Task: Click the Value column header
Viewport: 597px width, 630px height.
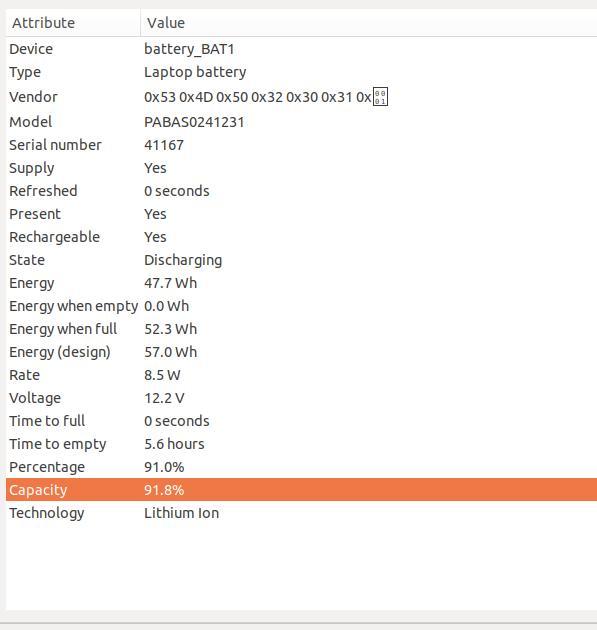Action: 369,23
